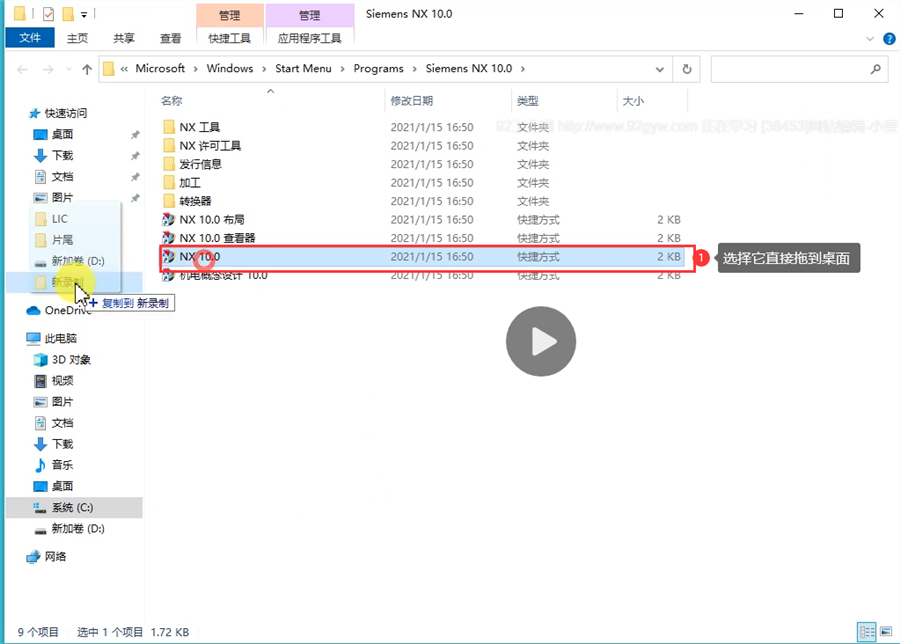Expand the ribbon with the chevron near Help
The width and height of the screenshot is (900, 644).
870,39
